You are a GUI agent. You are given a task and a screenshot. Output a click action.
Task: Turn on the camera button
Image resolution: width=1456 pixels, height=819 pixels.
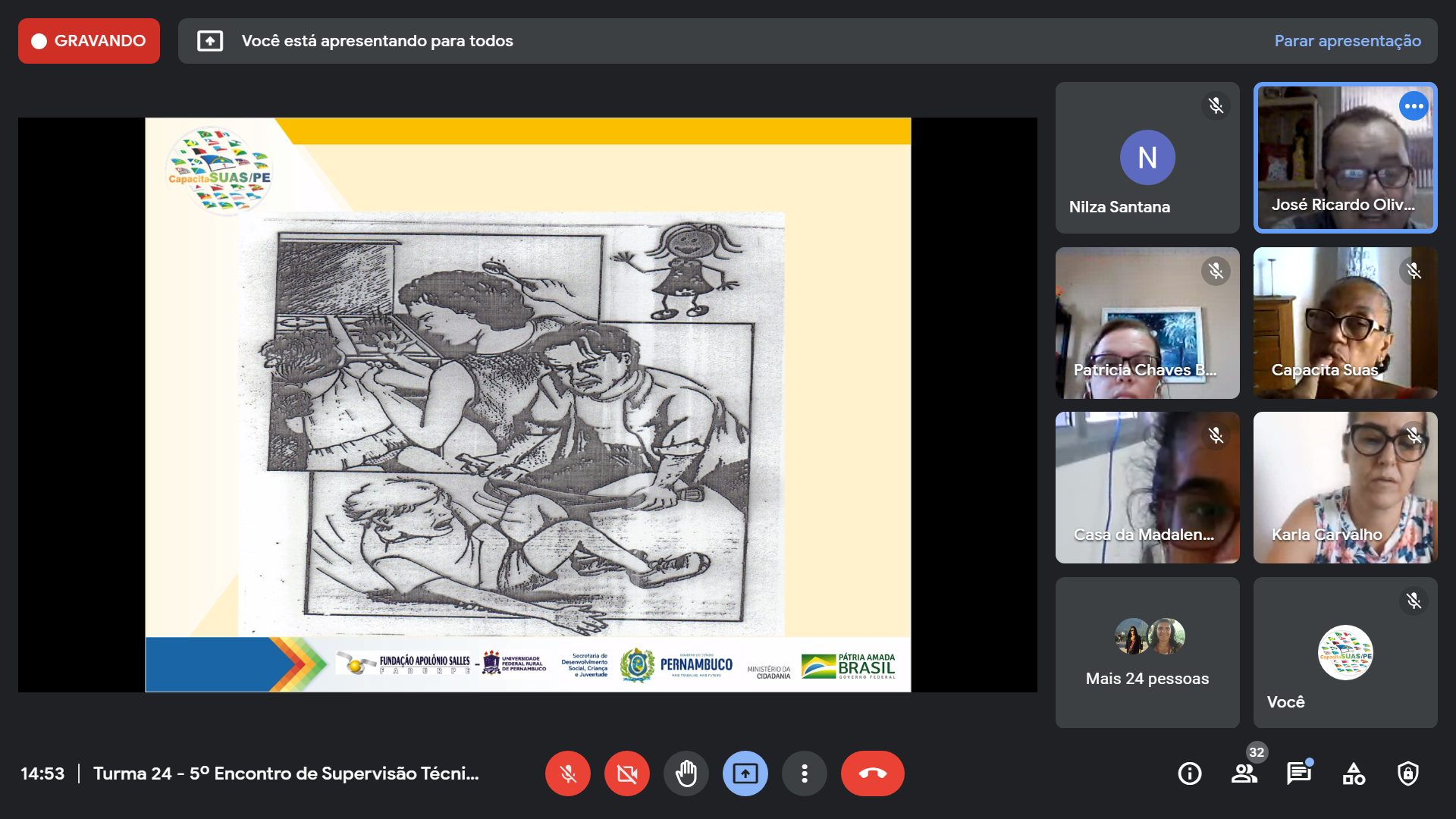pyautogui.click(x=626, y=773)
